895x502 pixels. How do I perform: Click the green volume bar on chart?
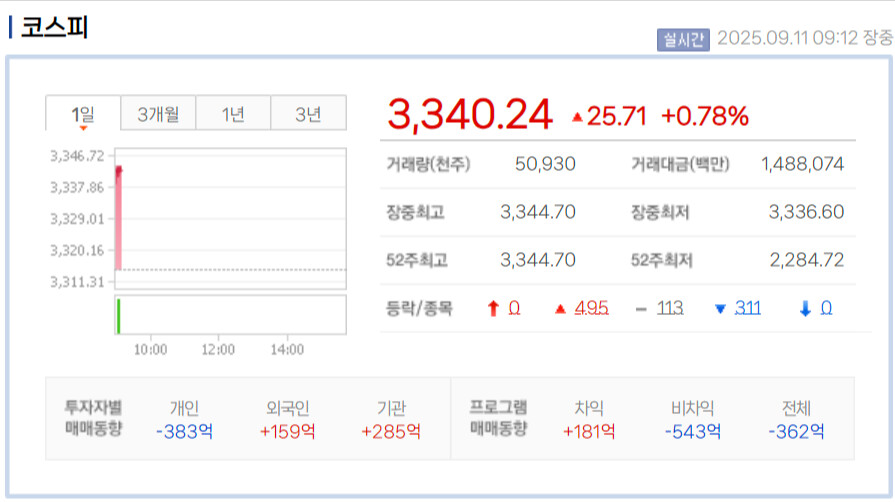tap(118, 316)
